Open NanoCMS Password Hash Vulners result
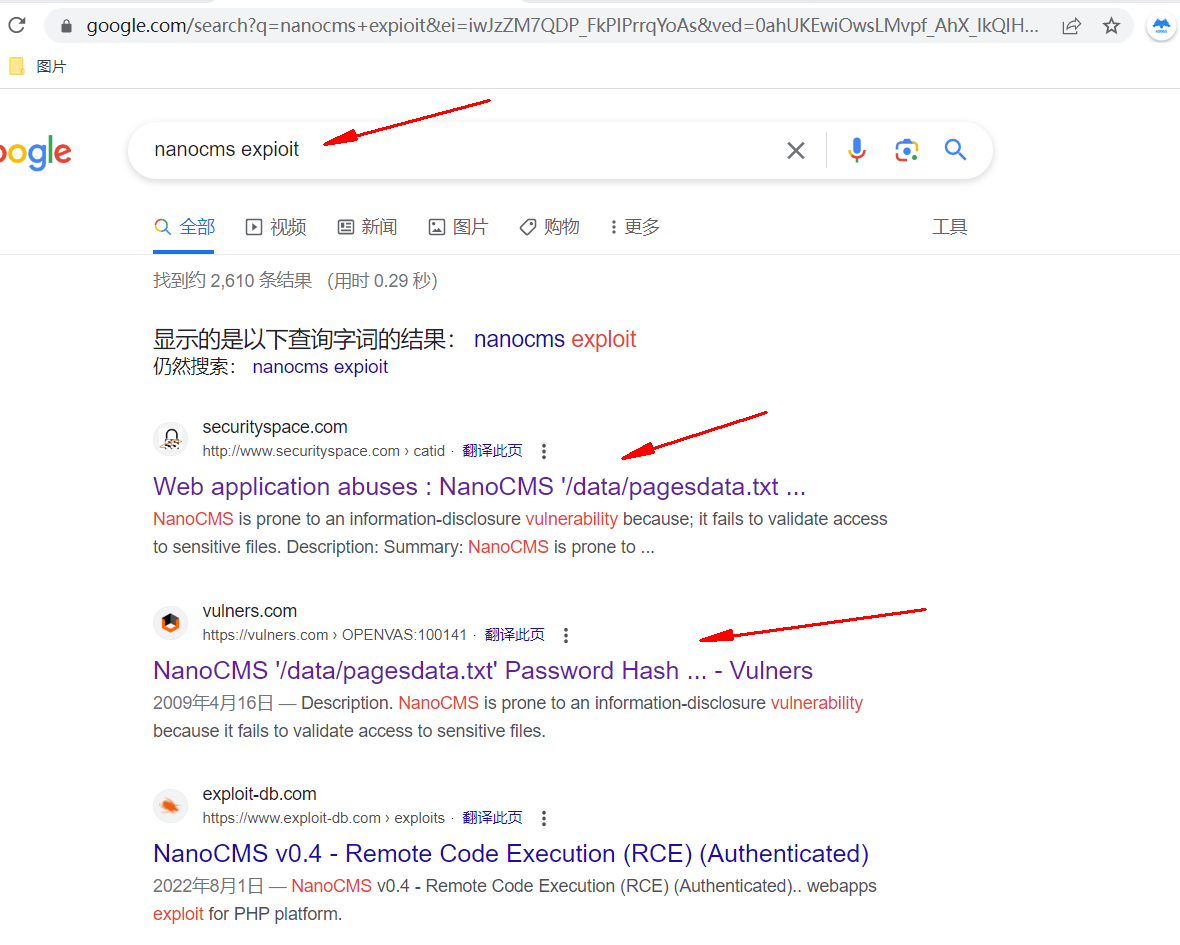Viewport: 1180px width, 945px height. click(x=482, y=670)
